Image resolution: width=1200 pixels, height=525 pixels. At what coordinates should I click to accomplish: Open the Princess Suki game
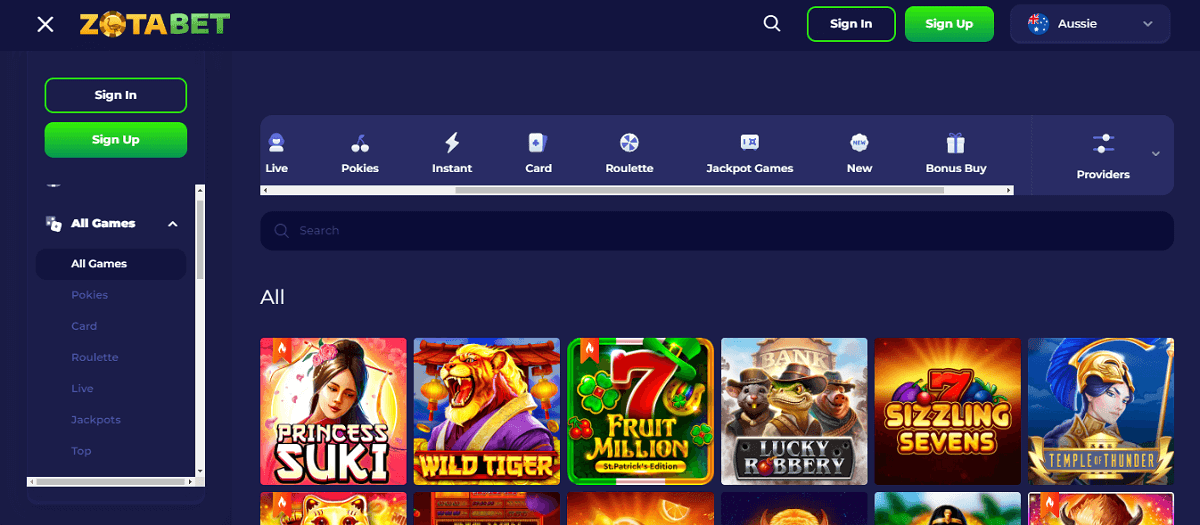point(333,411)
